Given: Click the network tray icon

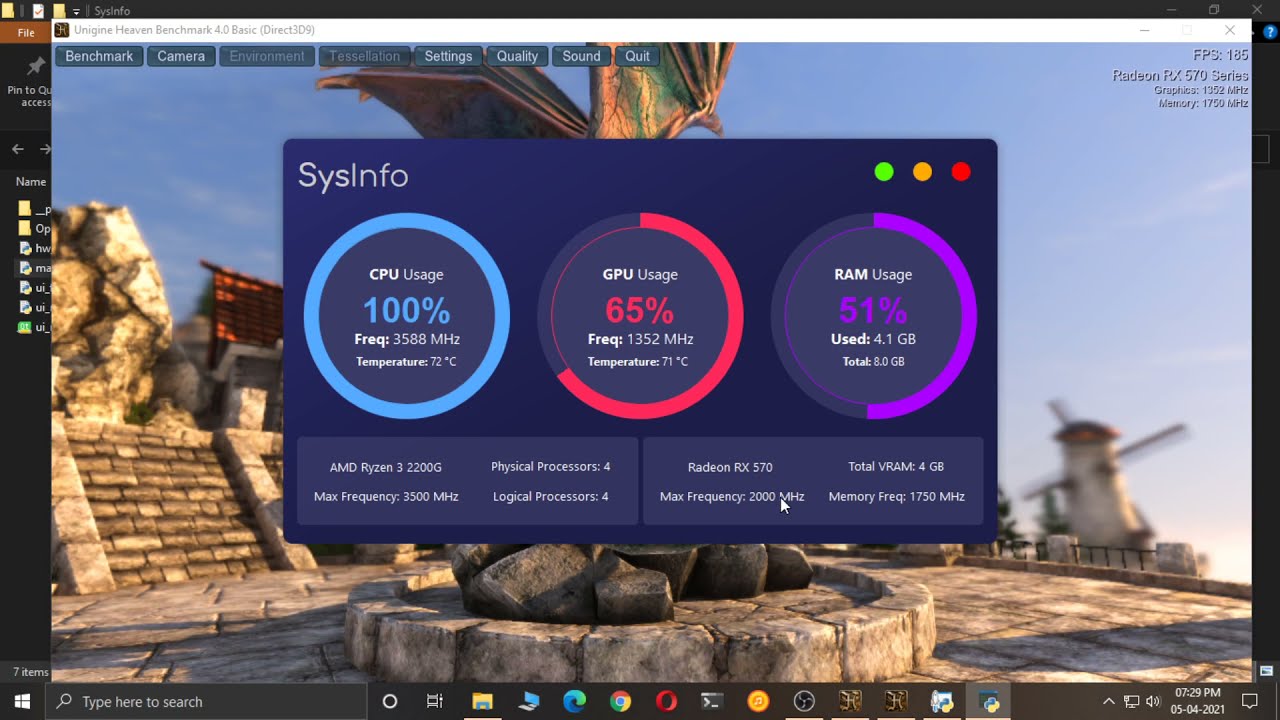Looking at the screenshot, I should point(1131,701).
